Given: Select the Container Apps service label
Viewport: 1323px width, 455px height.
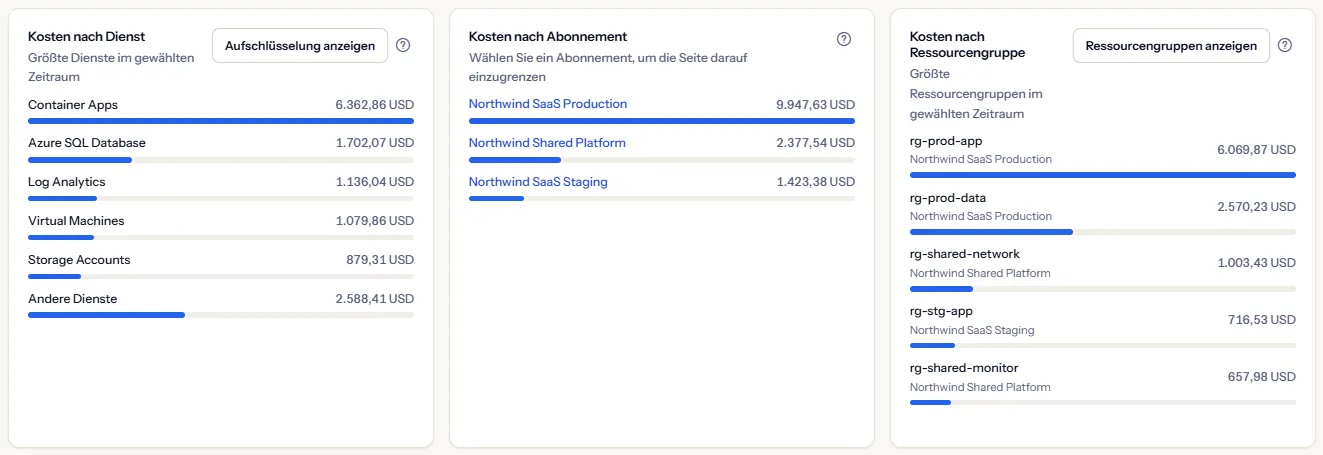Looking at the screenshot, I should coord(73,104).
